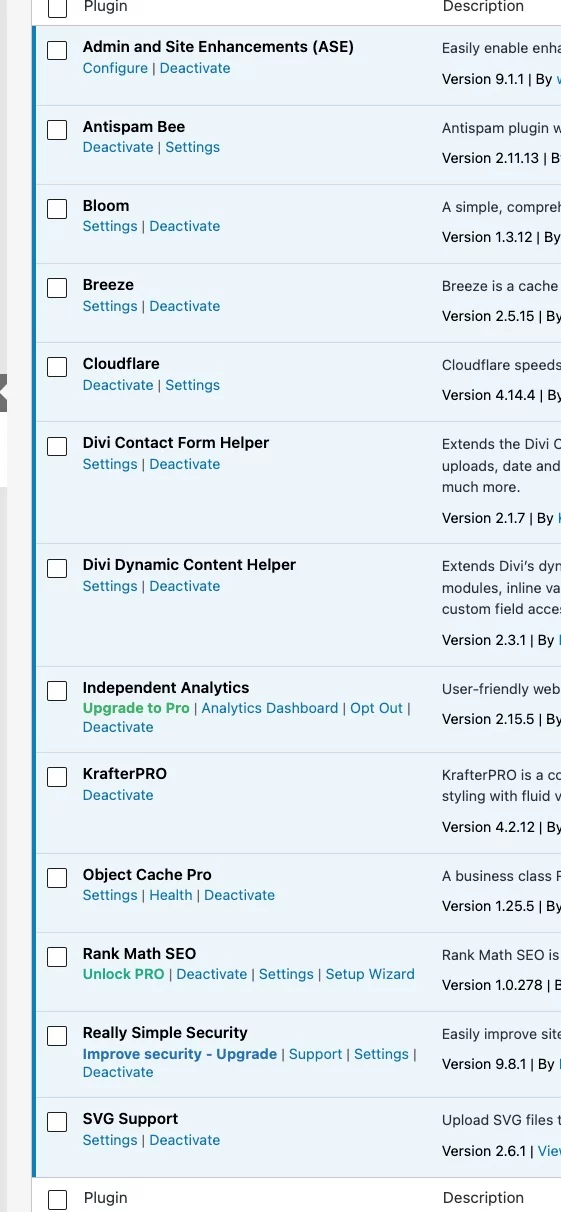The image size is (561, 1212).
Task: Check the Really Simple Security checkbox
Action: (58, 1036)
